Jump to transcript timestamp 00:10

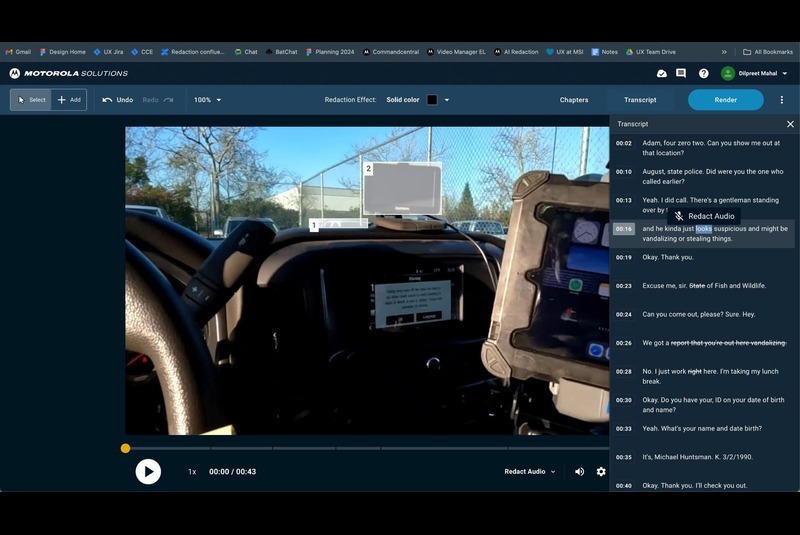(x=623, y=172)
